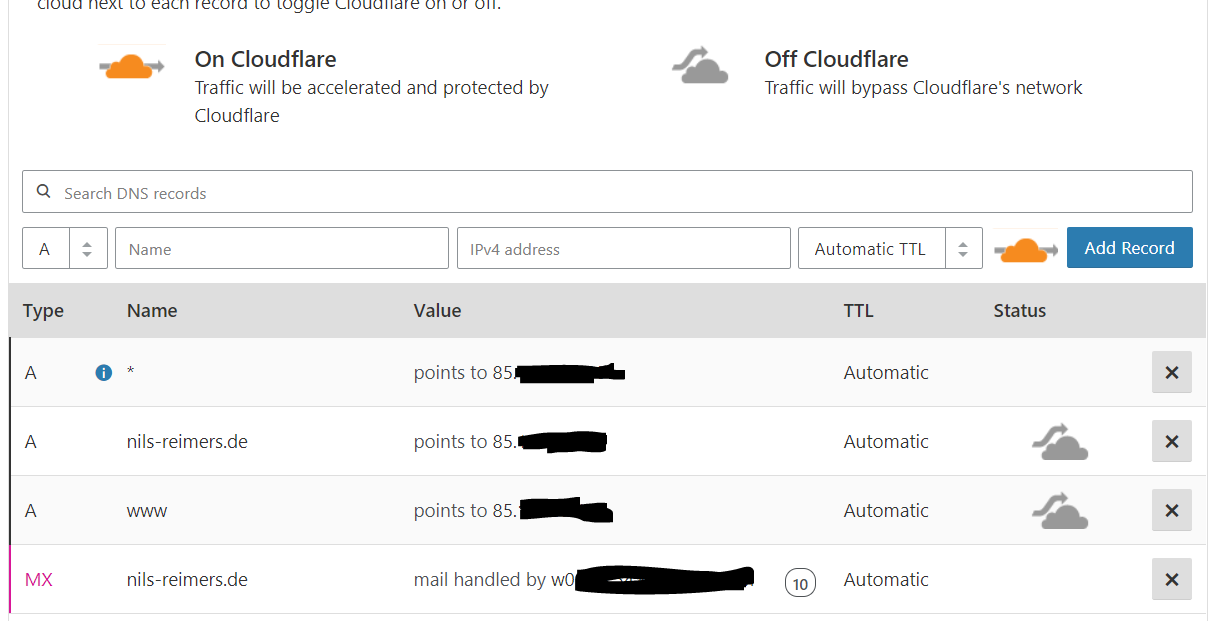1224x621 pixels.
Task: Click the info icon beside wildcard record
Action: pyautogui.click(x=103, y=373)
